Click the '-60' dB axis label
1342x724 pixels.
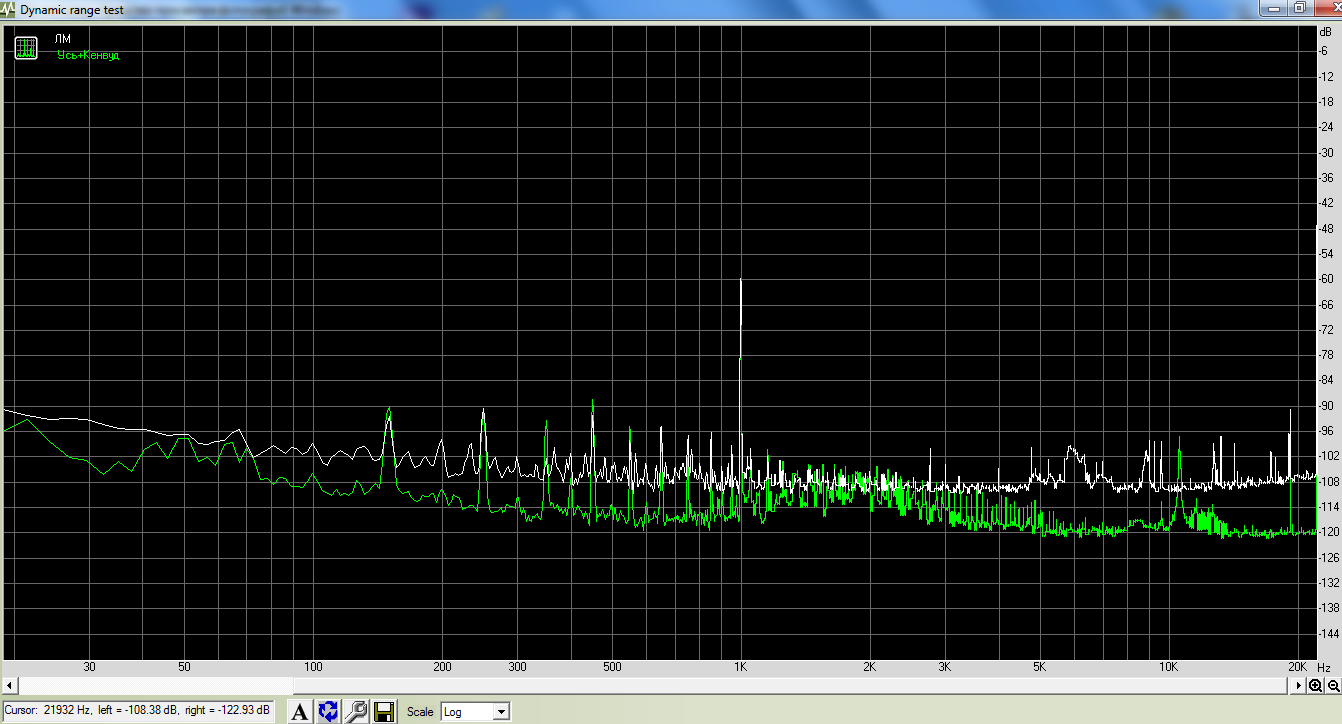point(1327,279)
